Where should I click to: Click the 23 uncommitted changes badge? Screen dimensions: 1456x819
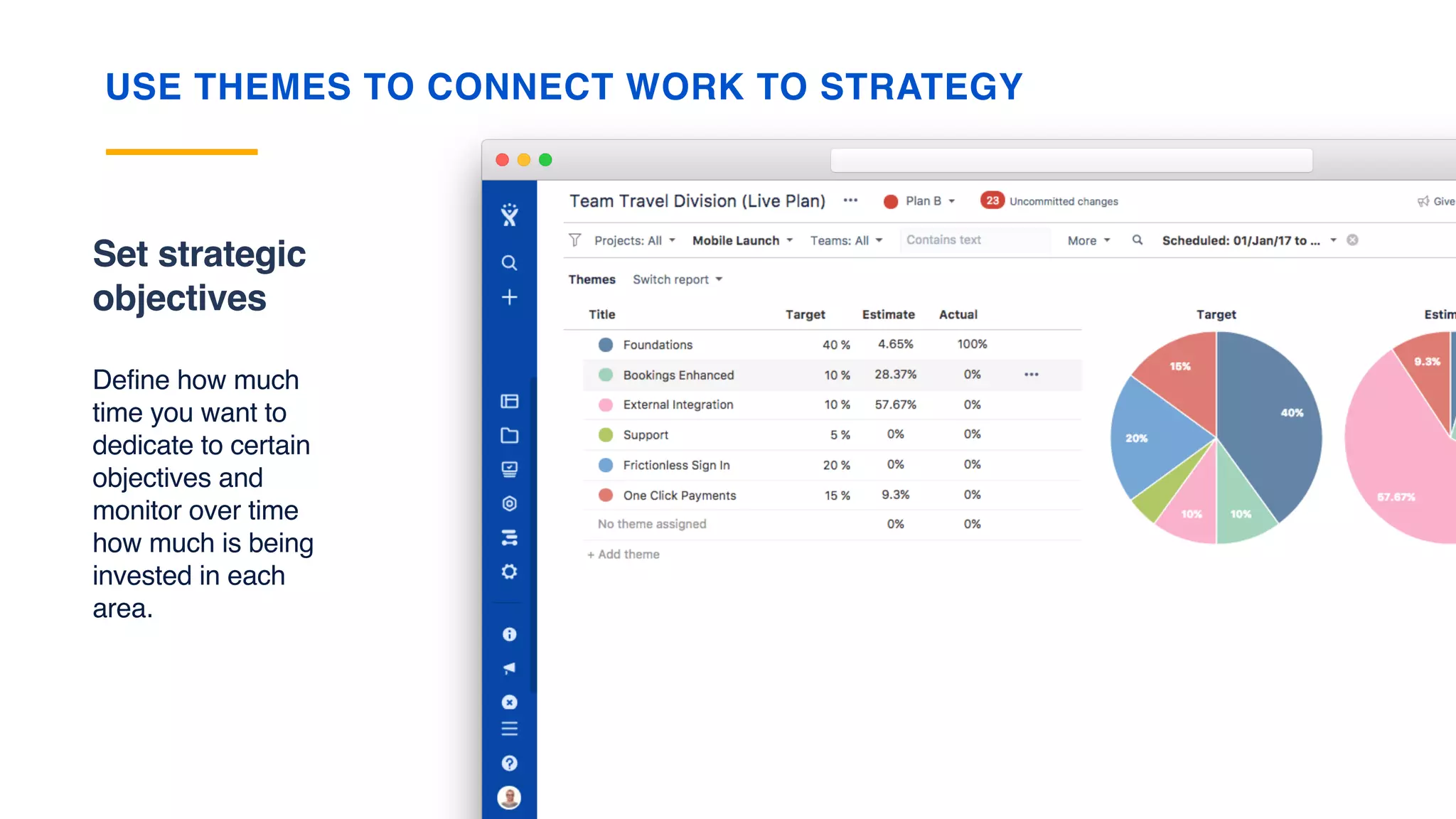[x=992, y=200]
